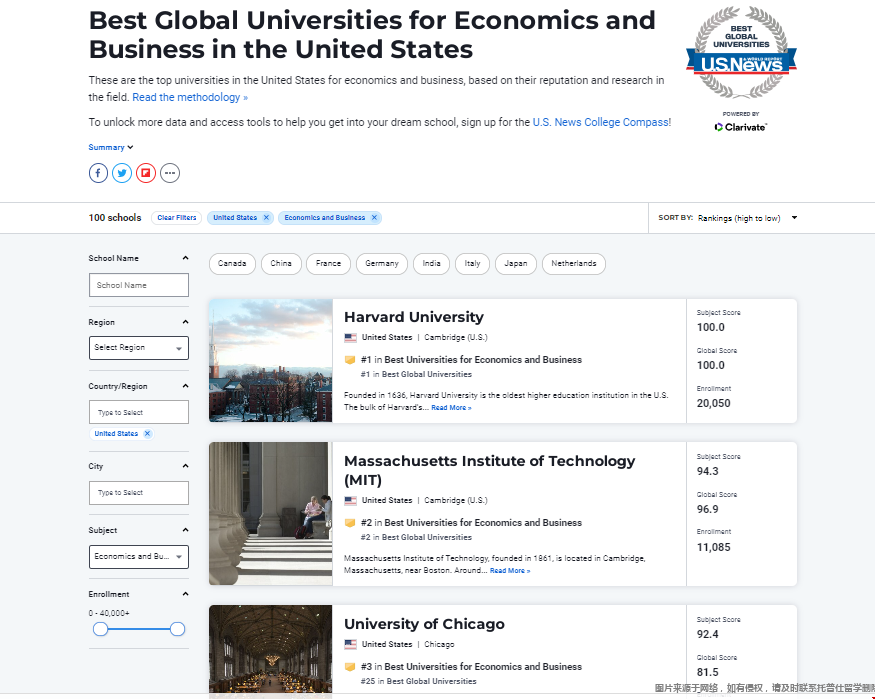This screenshot has width=875, height=699.
Task: Click the Clarivate logo
Action: point(741,127)
